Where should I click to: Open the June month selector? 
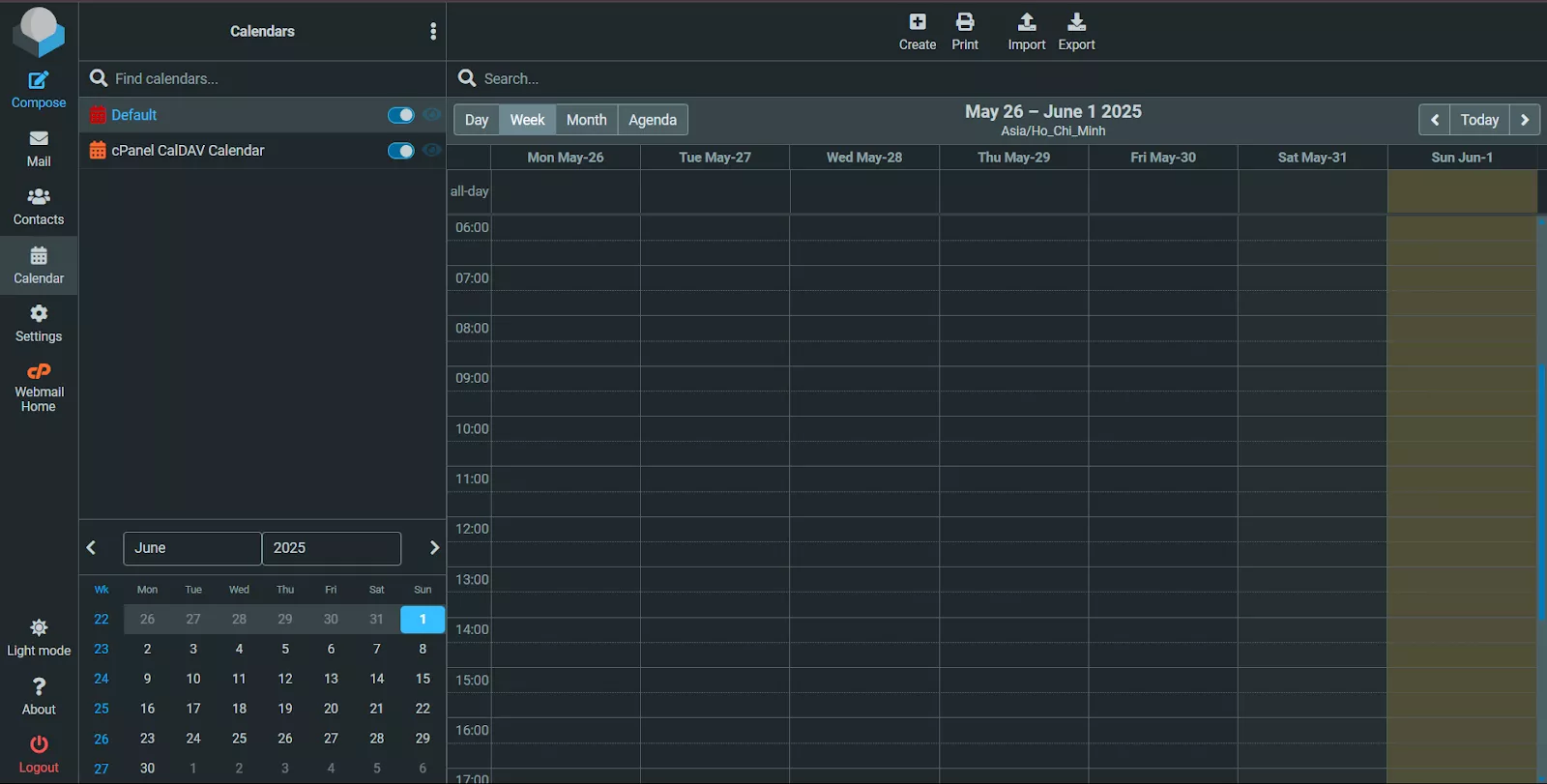point(191,548)
